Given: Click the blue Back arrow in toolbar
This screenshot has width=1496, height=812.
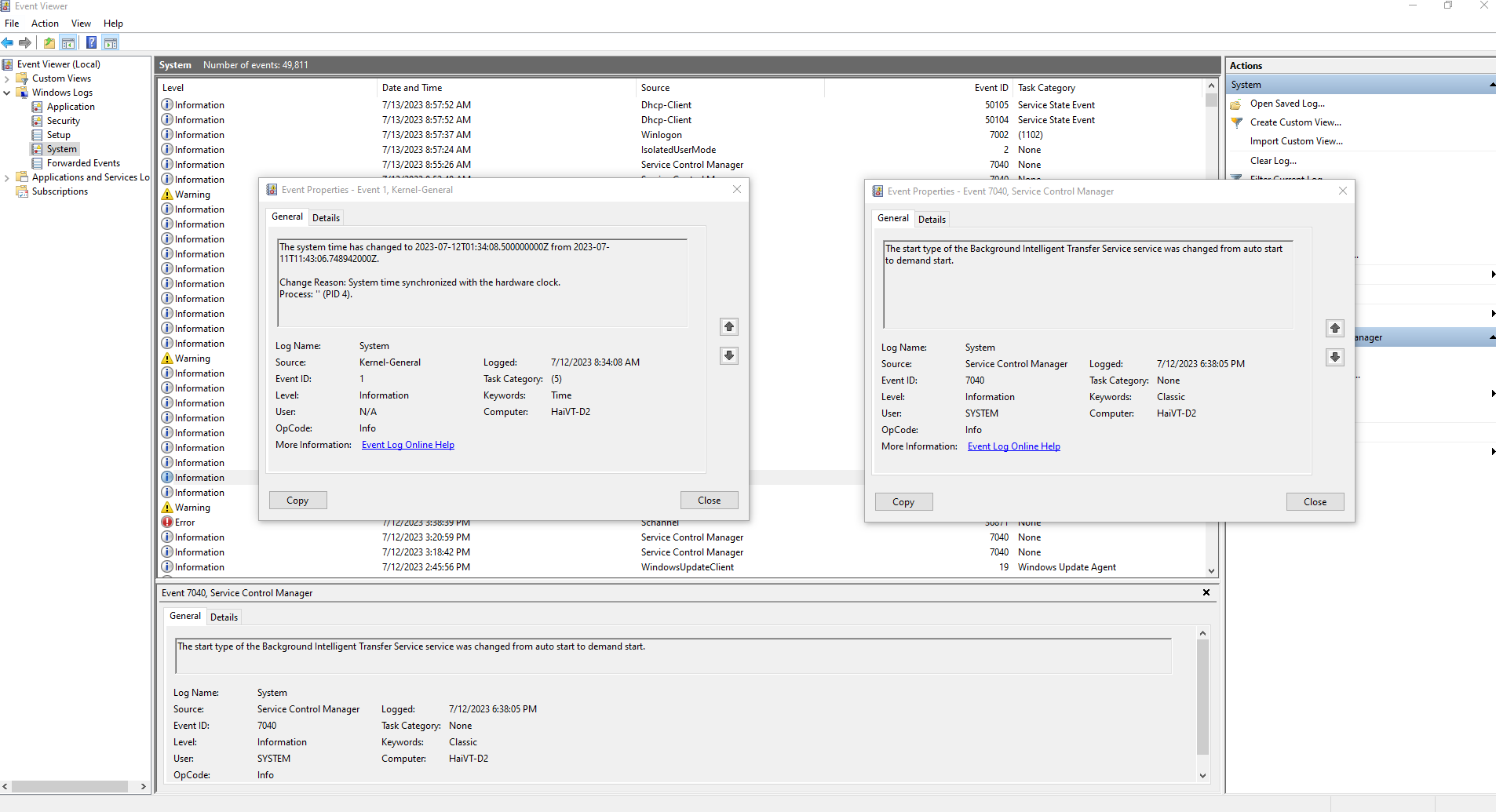Looking at the screenshot, I should click(8, 43).
